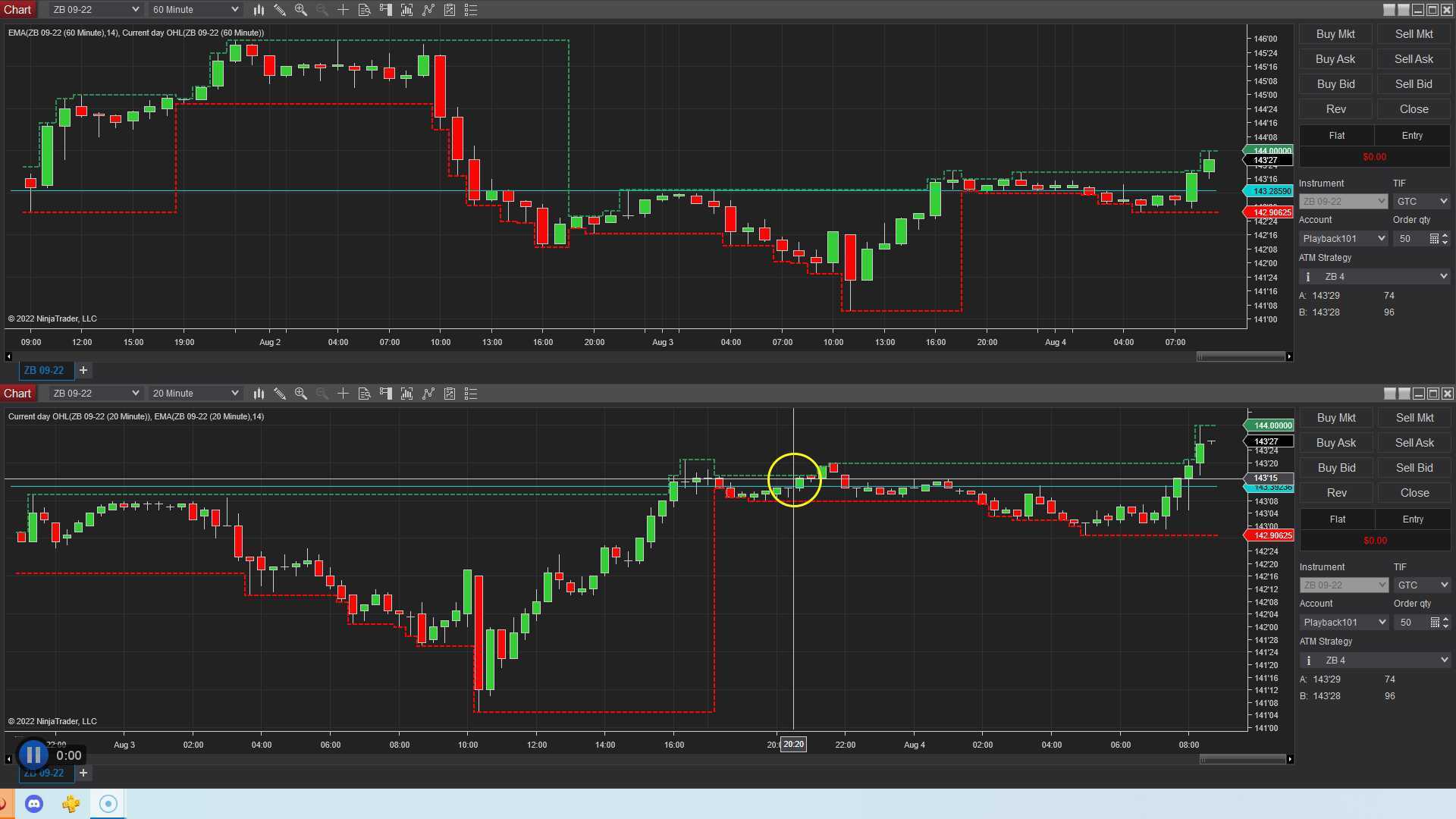Open the drawing tools pencil icon
This screenshot has width=1456, height=819.
point(280,10)
